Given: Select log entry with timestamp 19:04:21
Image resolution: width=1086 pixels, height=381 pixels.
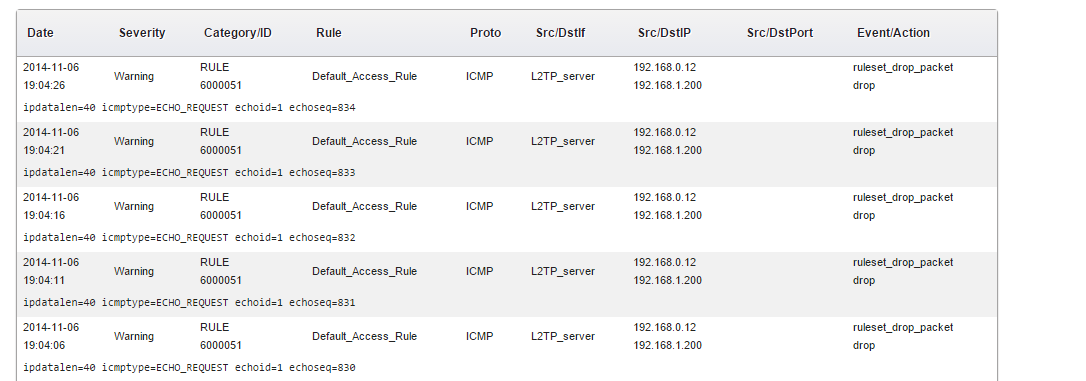Looking at the screenshot, I should tap(507, 154).
